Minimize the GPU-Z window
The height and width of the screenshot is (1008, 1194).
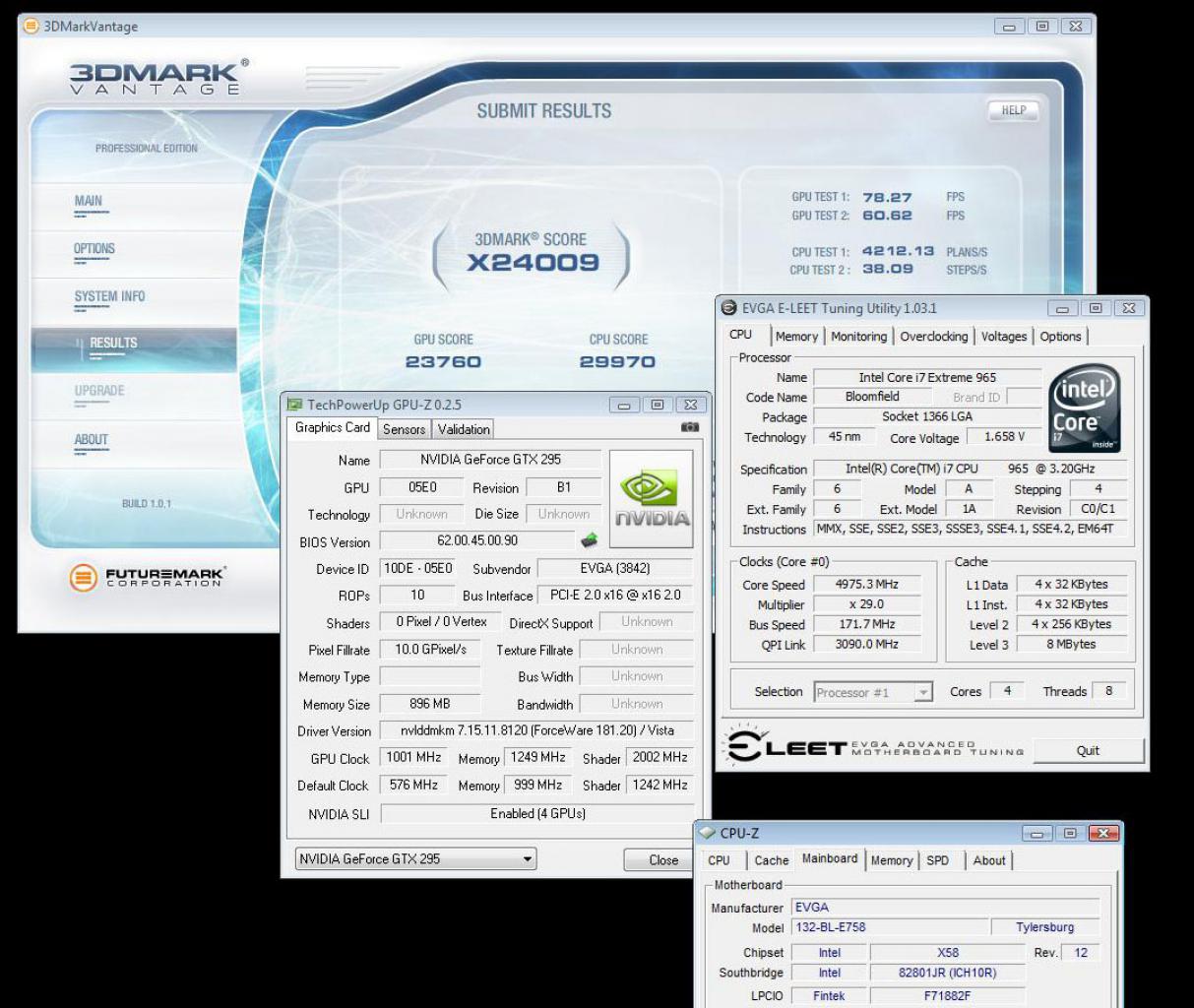624,405
